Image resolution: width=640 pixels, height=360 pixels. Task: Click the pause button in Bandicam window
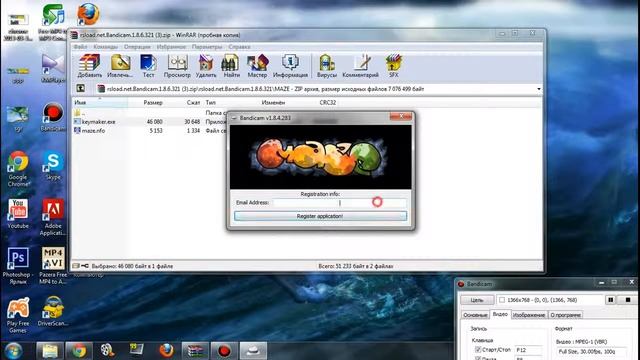point(611,300)
